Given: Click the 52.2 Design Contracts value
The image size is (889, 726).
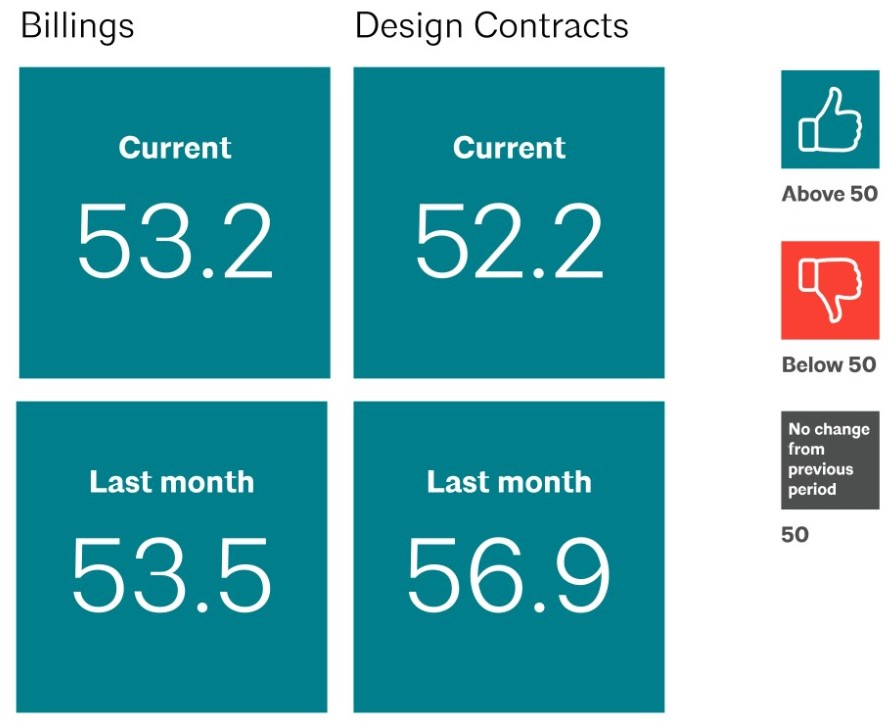Looking at the screenshot, I should (509, 243).
